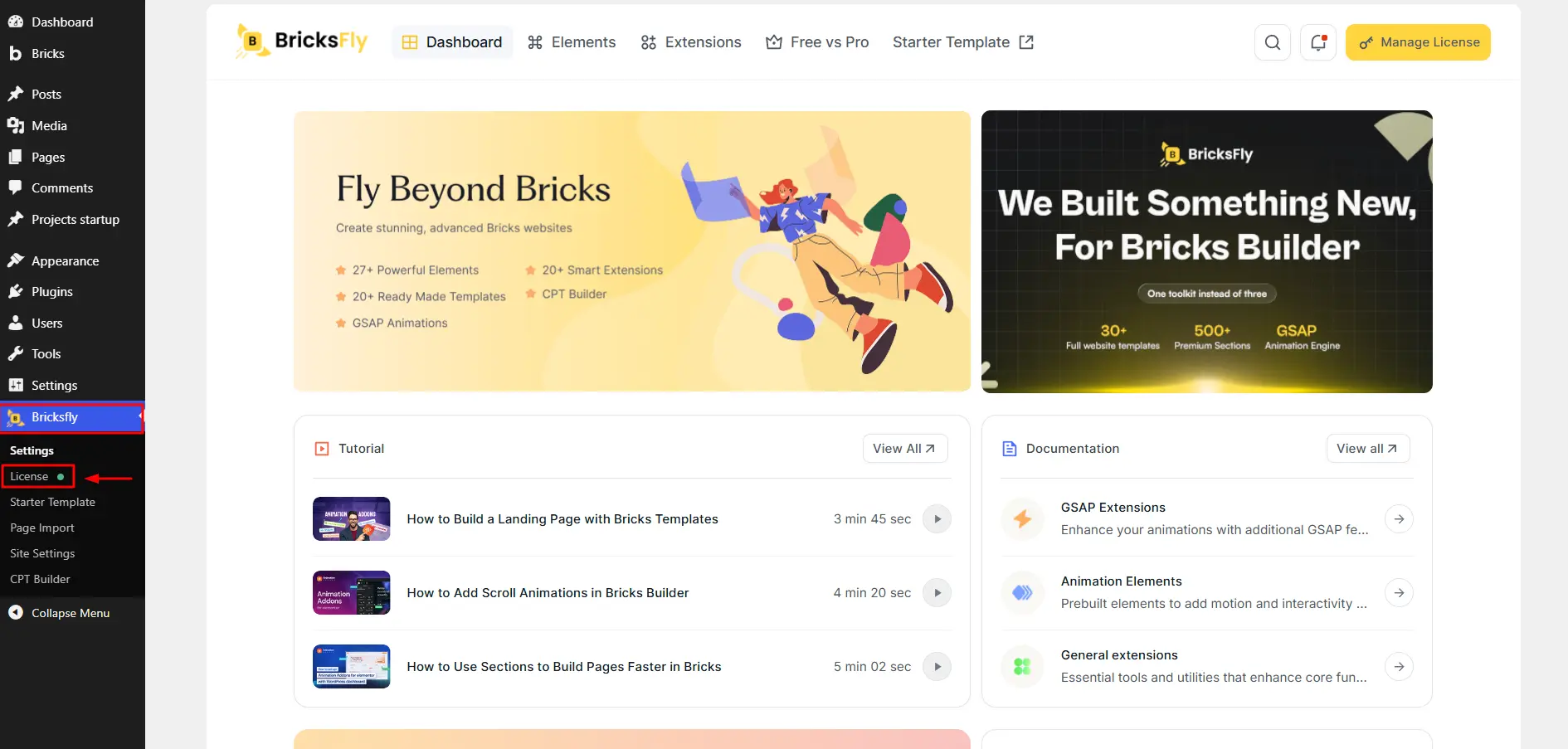
Task: Click the Bricks 'b' sidebar icon
Action: click(x=16, y=53)
